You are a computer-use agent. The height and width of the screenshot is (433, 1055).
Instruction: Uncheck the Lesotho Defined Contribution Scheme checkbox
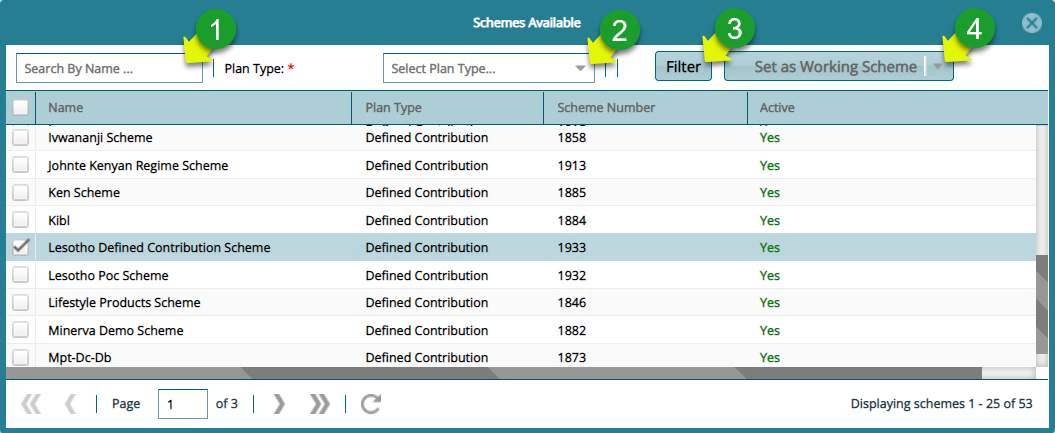[x=21, y=247]
